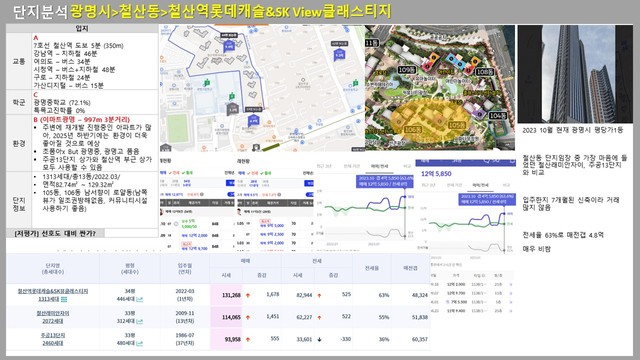Screen dimensions: 640x360
Task: Open the 철산역롯데캐슬&SK뷰클래스티지 complex link
Action: pos(53,291)
